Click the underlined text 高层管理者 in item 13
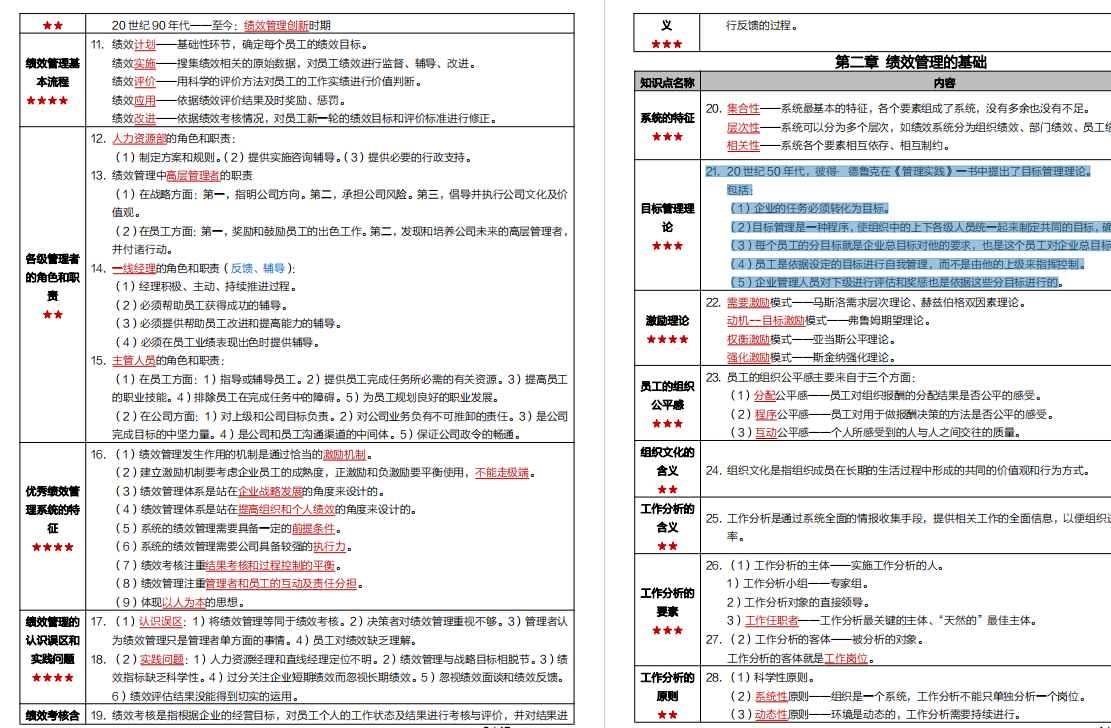This screenshot has width=1111, height=728. (x=193, y=175)
